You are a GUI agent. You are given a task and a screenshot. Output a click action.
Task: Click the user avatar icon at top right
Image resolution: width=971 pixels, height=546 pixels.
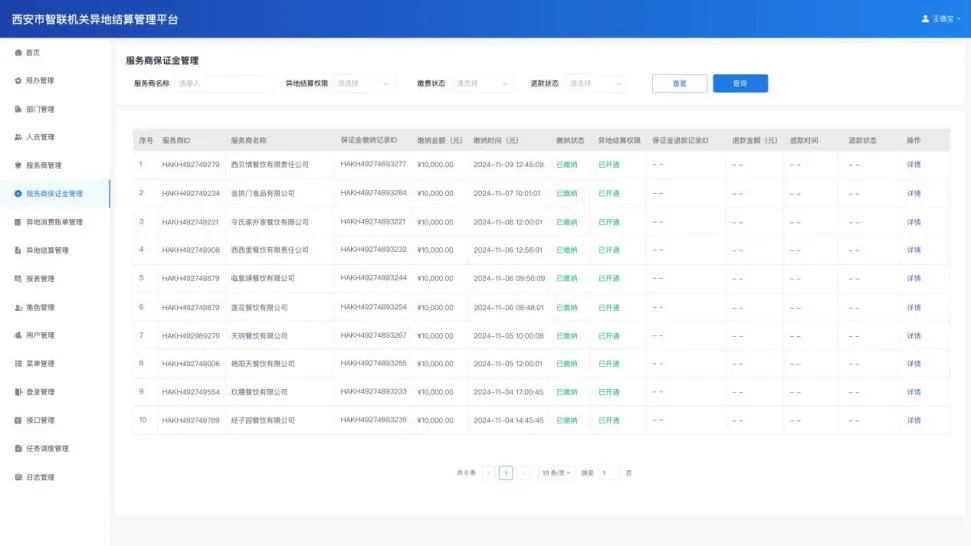click(x=925, y=19)
